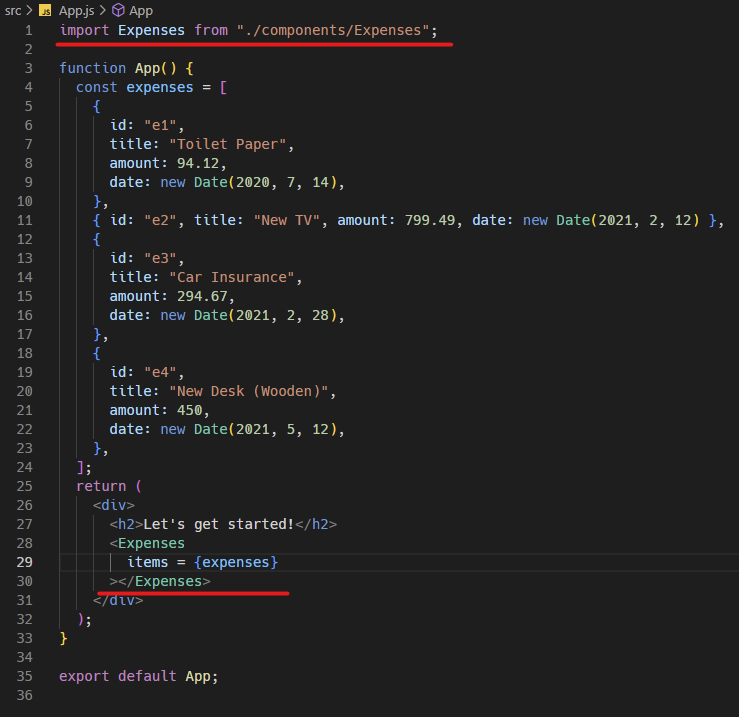739x717 pixels.
Task: Click the word 'import' on line 1
Action: 84,31
